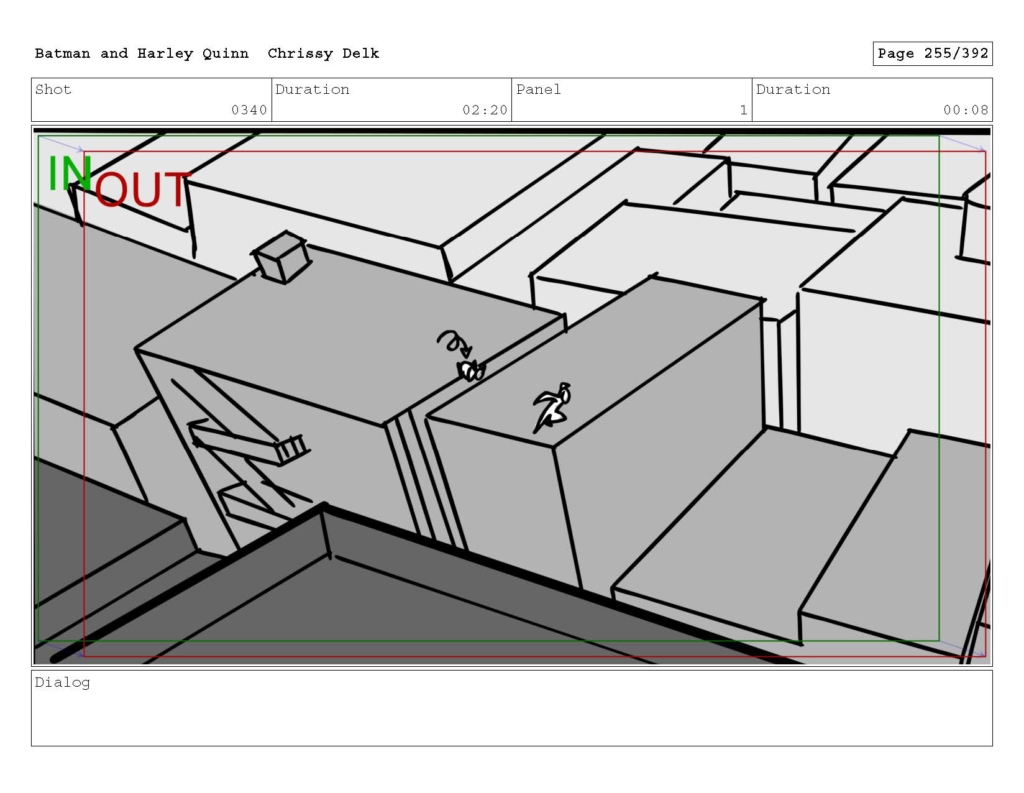Click the storyboard rooftop panel image

(512, 396)
